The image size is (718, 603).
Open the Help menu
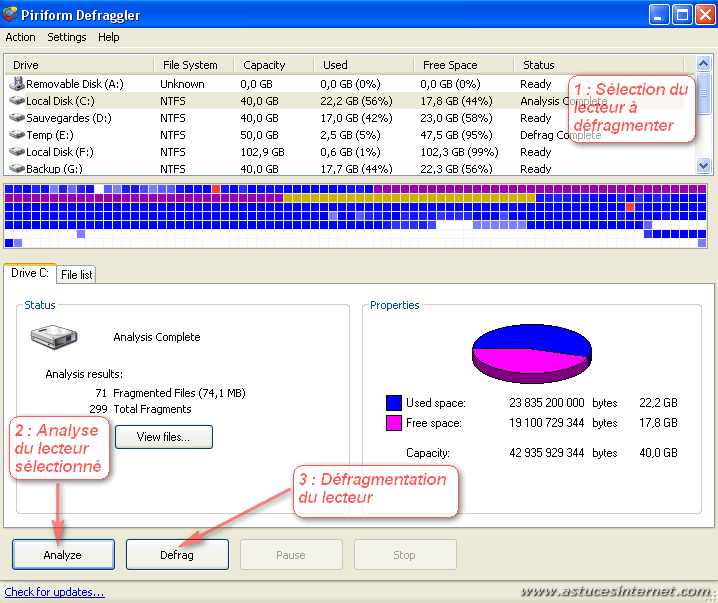(109, 37)
